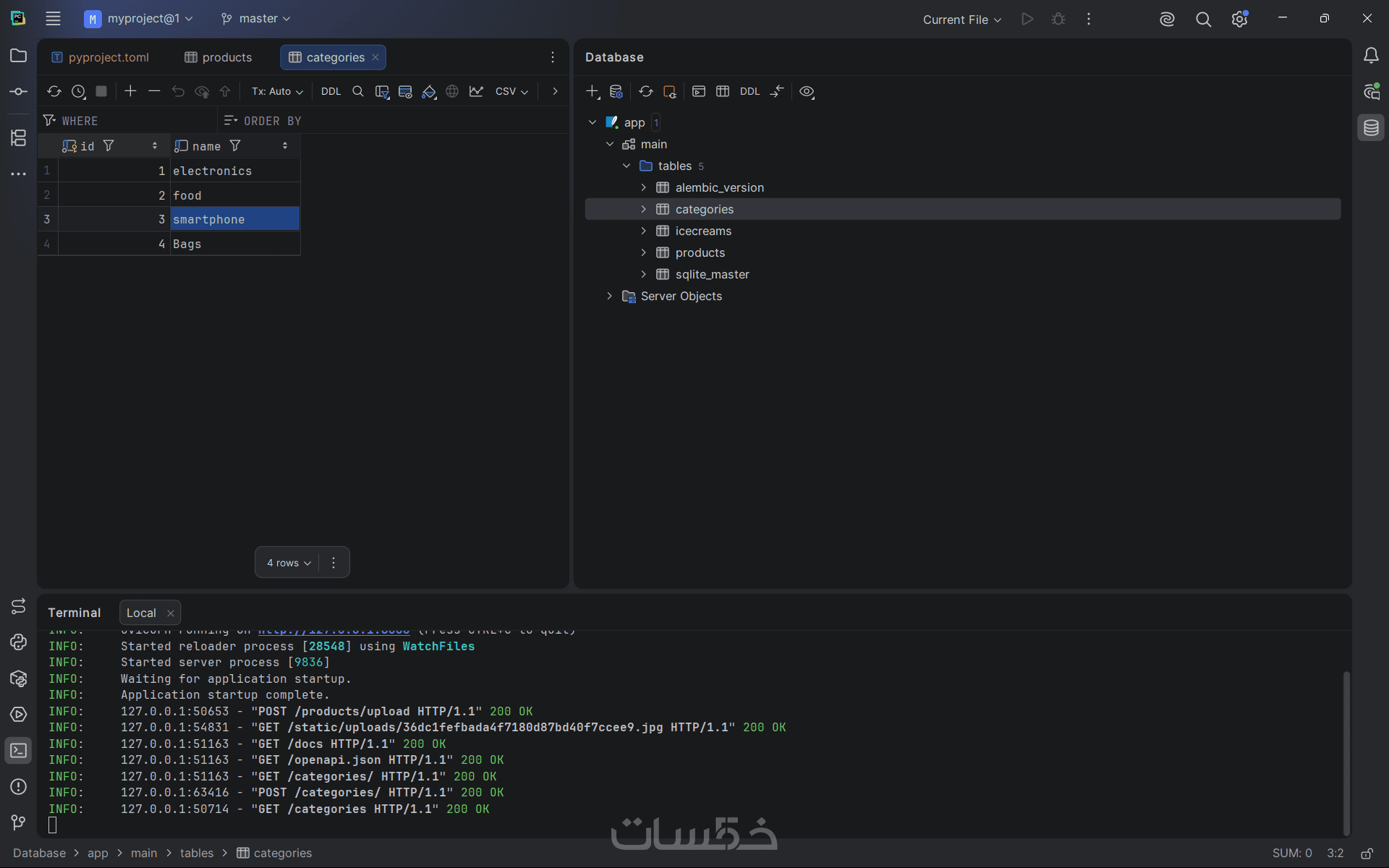Open the Project folder tool window
Screen dimensions: 1389x868
tap(19, 56)
